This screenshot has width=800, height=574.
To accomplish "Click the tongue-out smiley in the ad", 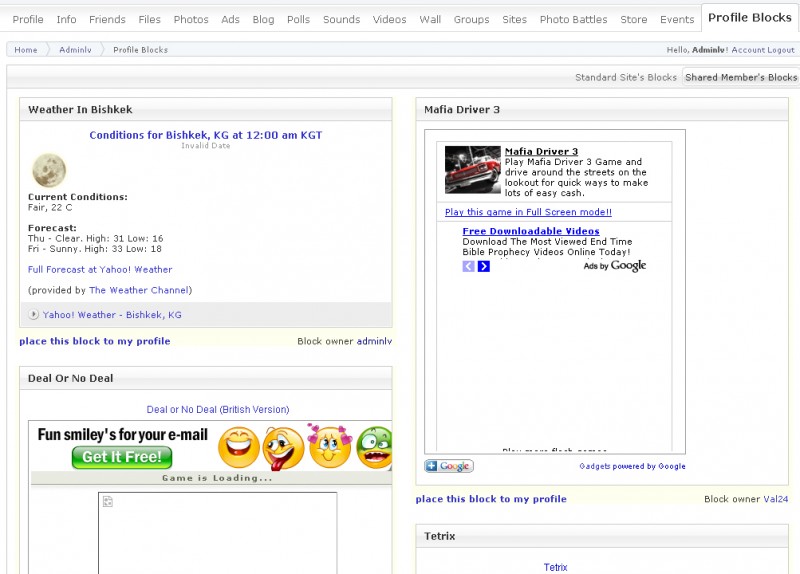I will tap(283, 448).
